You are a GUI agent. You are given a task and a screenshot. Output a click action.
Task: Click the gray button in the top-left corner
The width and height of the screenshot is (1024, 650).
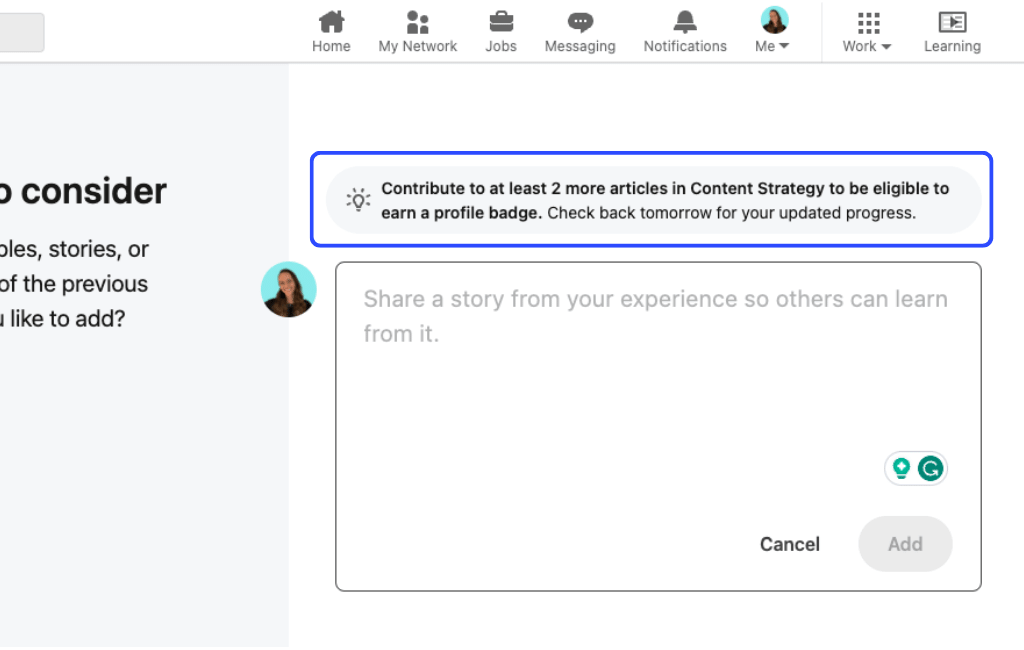click(20, 32)
